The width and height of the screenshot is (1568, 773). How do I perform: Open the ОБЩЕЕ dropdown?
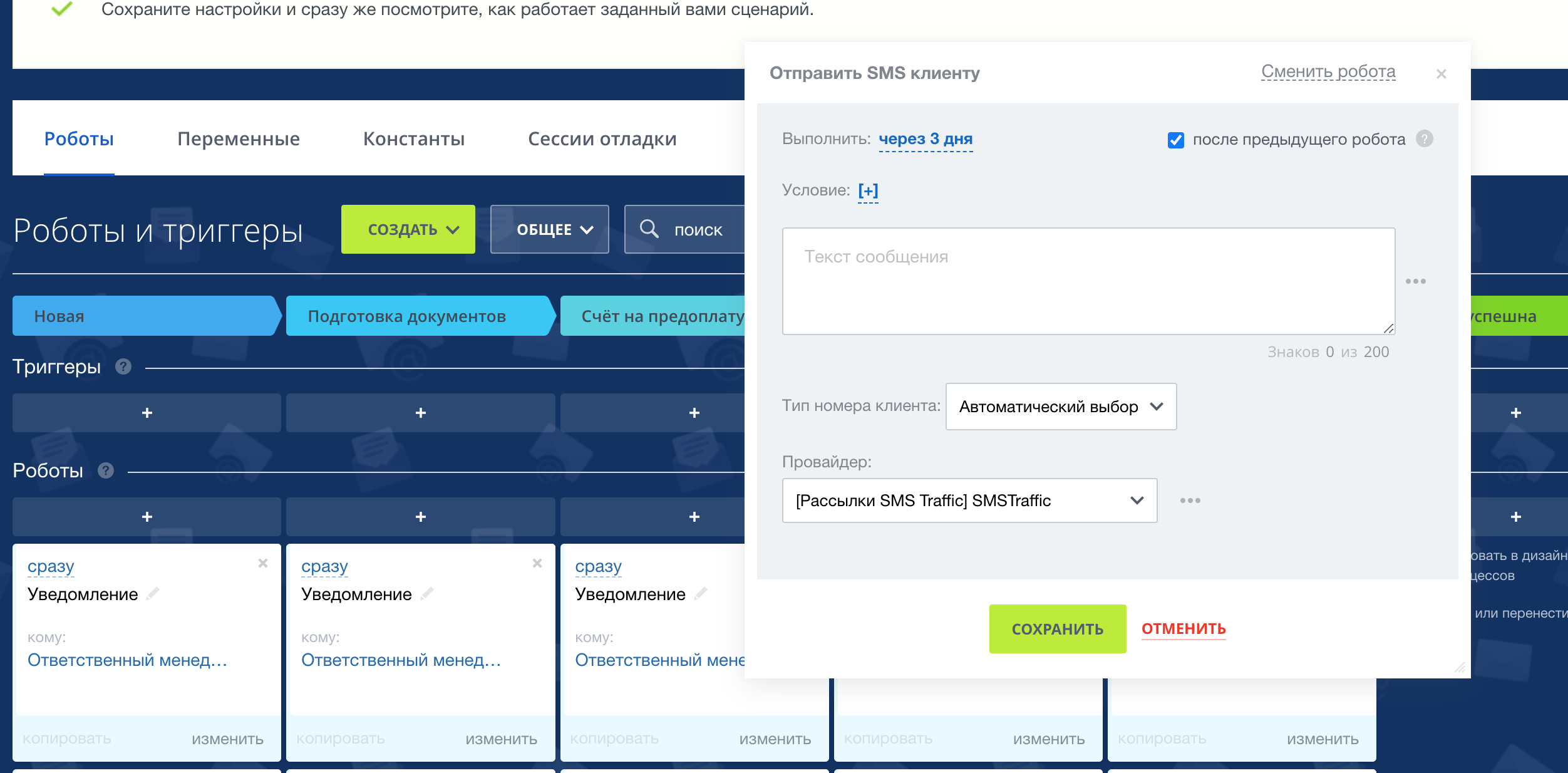[549, 229]
